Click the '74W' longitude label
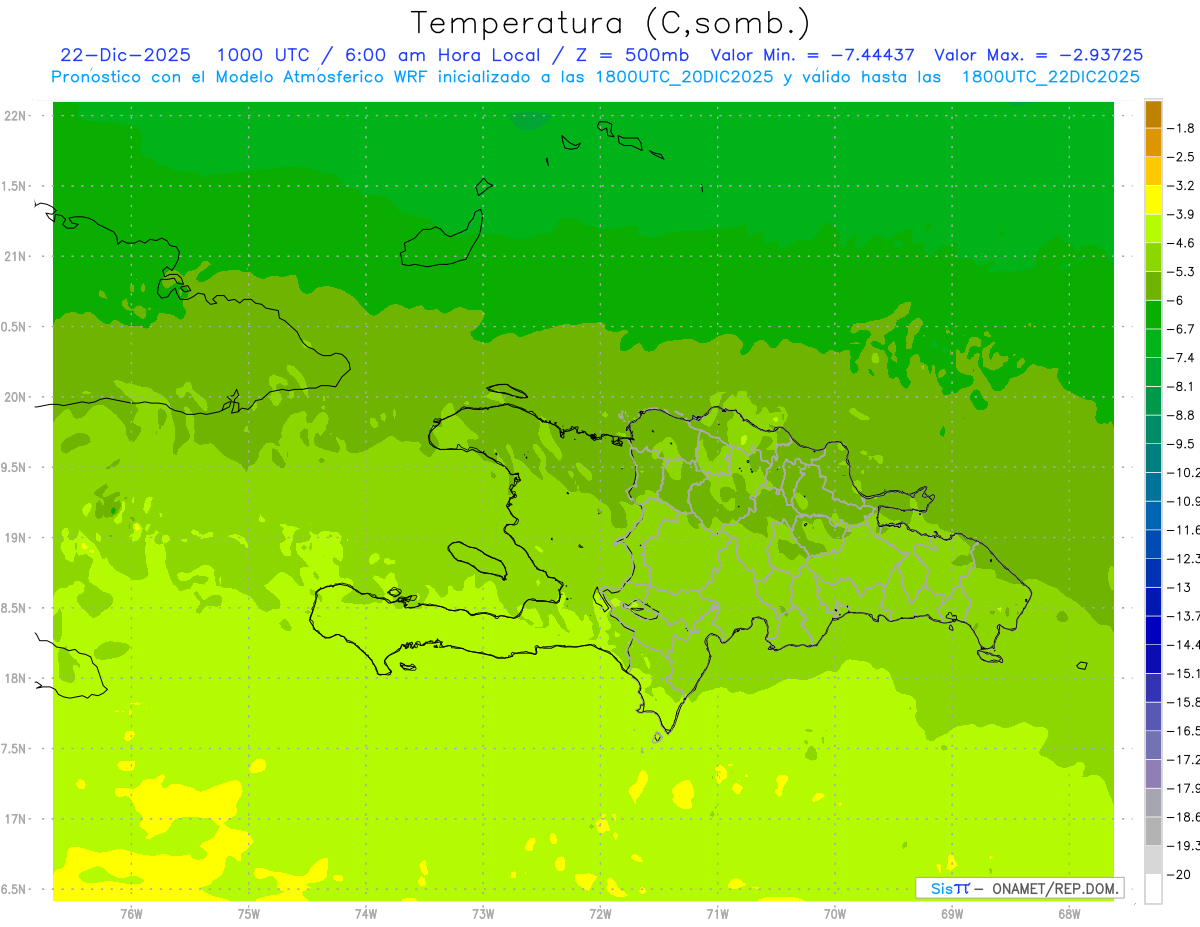This screenshot has width=1200, height=927. coord(366,913)
